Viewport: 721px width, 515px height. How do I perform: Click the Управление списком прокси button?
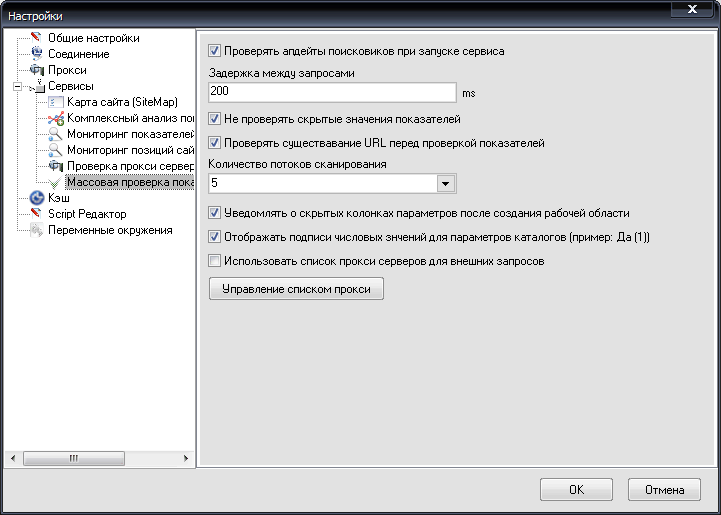point(296,289)
